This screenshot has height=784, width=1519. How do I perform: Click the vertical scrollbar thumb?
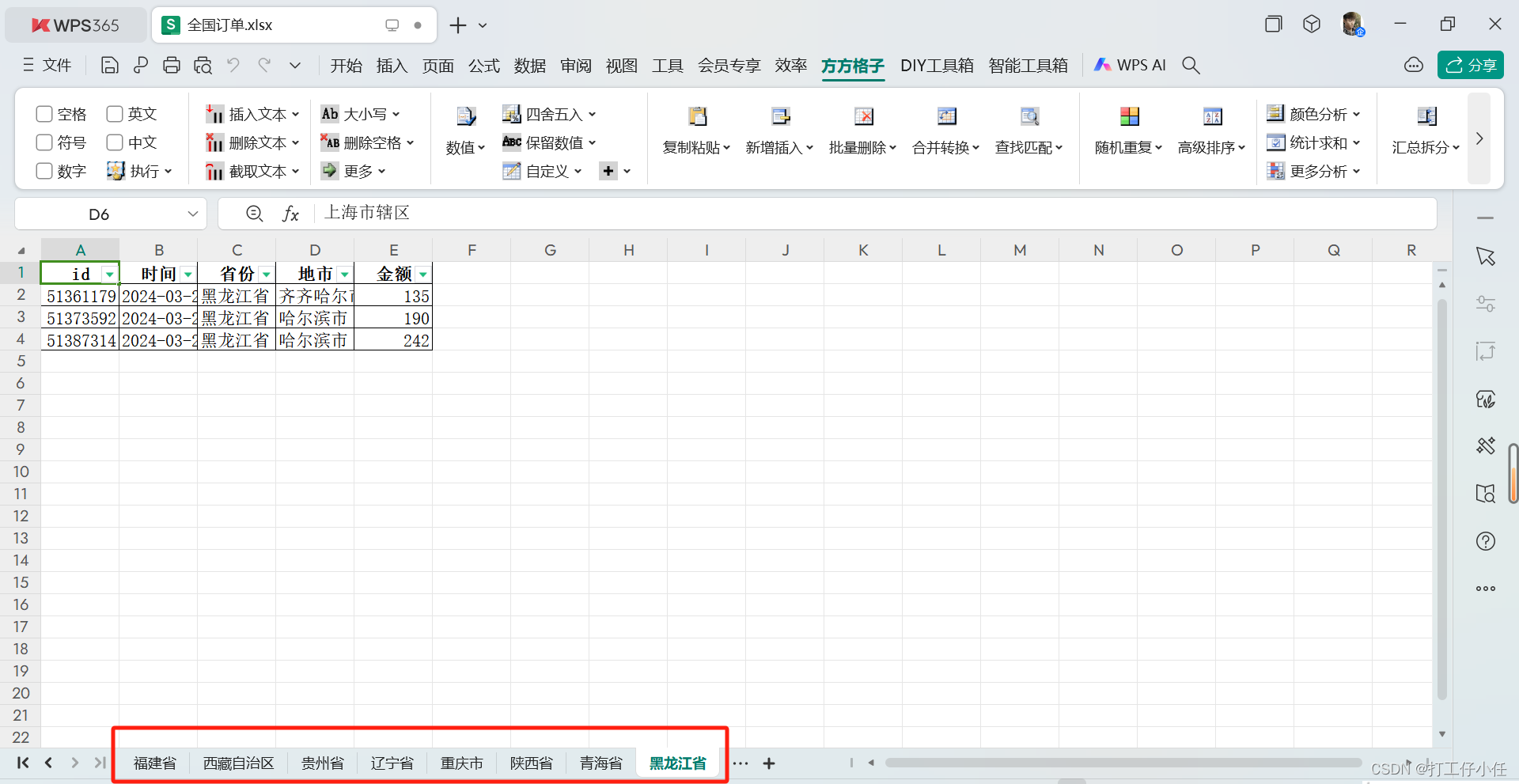coord(1442,498)
